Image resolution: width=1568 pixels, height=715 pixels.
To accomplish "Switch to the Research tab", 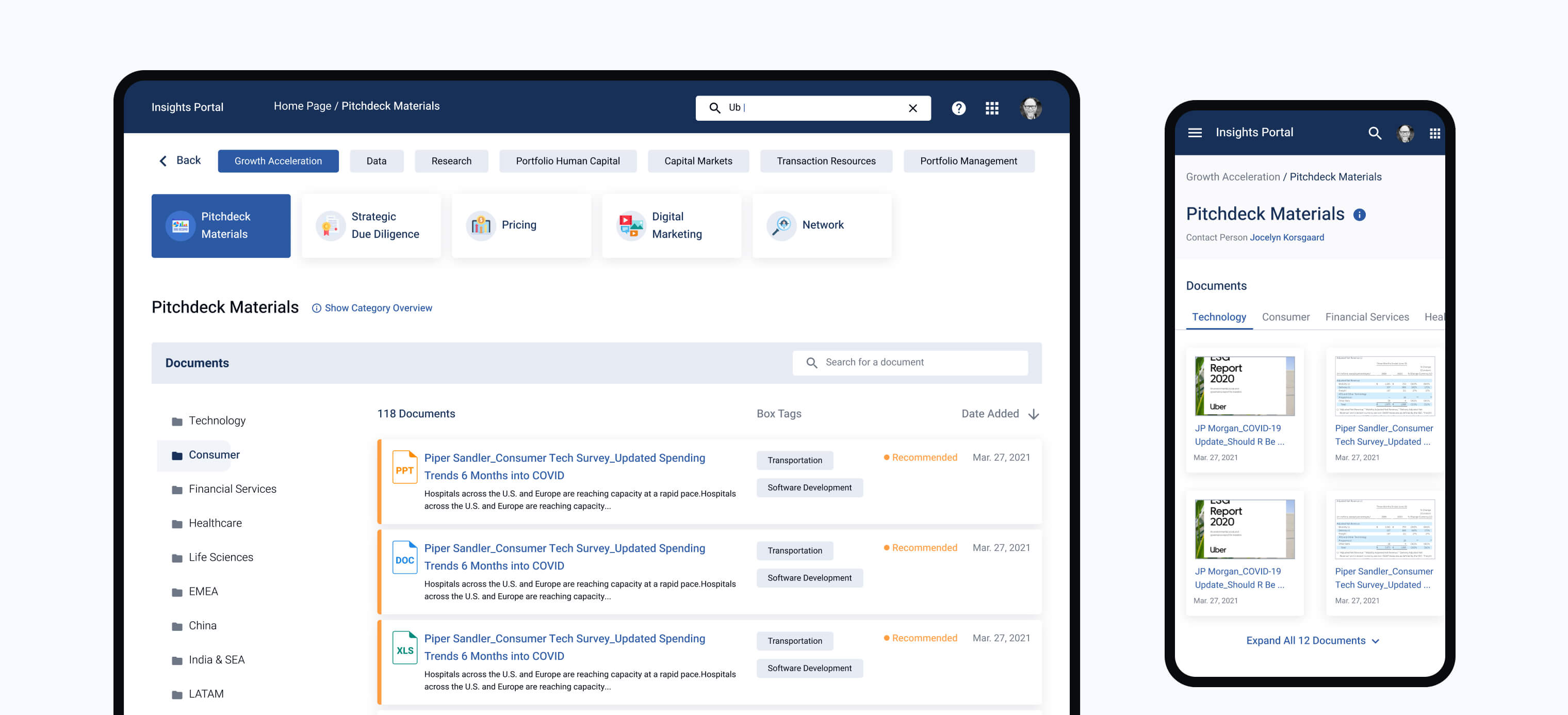I will (451, 161).
